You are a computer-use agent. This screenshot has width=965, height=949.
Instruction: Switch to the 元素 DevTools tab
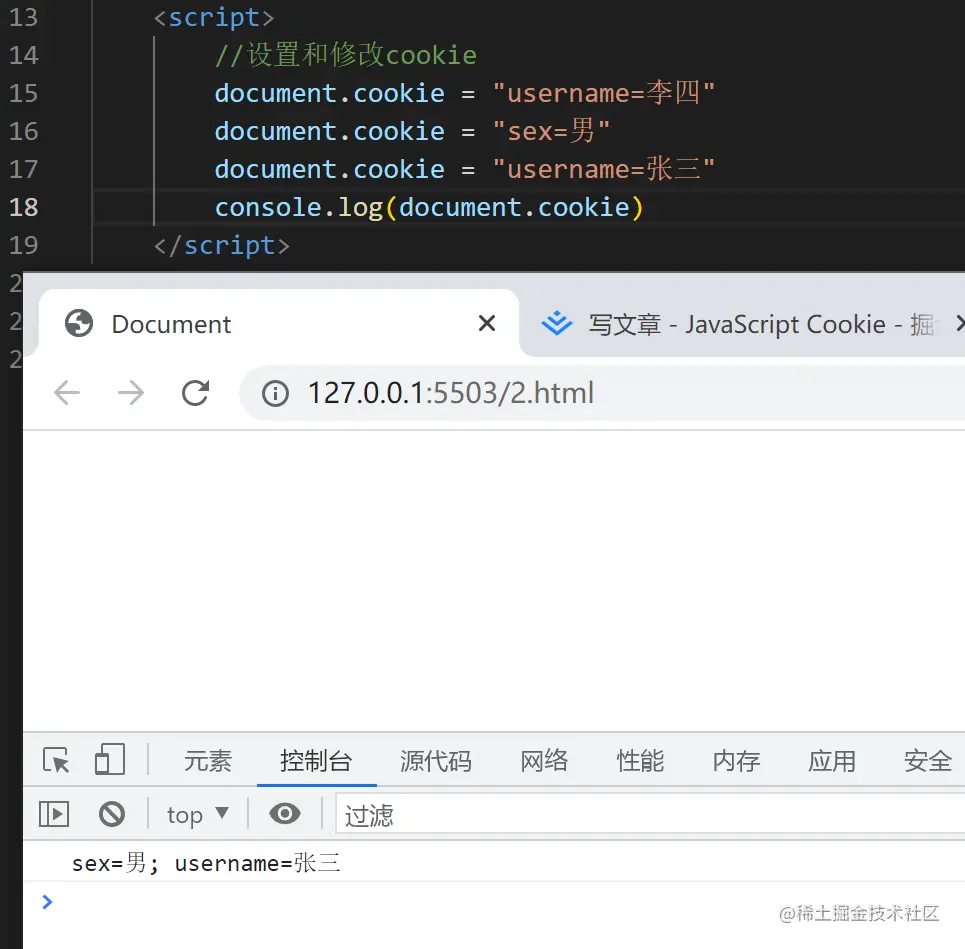point(207,760)
